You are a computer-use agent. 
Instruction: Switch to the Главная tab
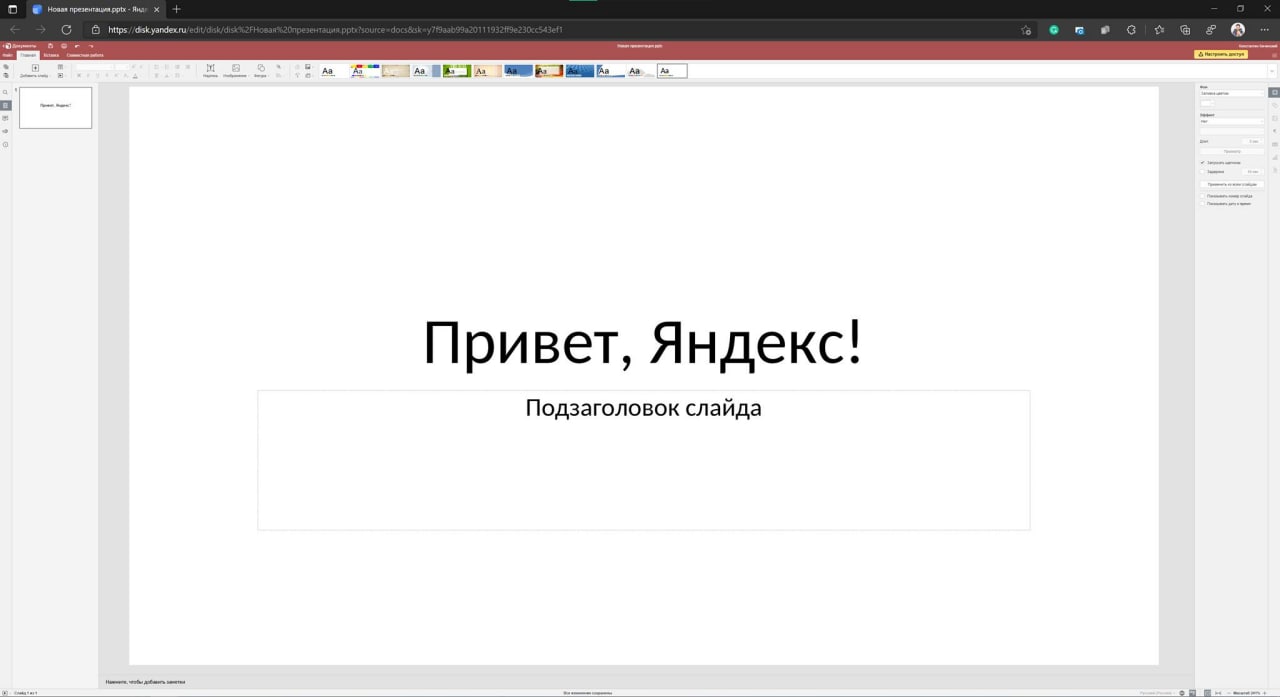click(28, 55)
